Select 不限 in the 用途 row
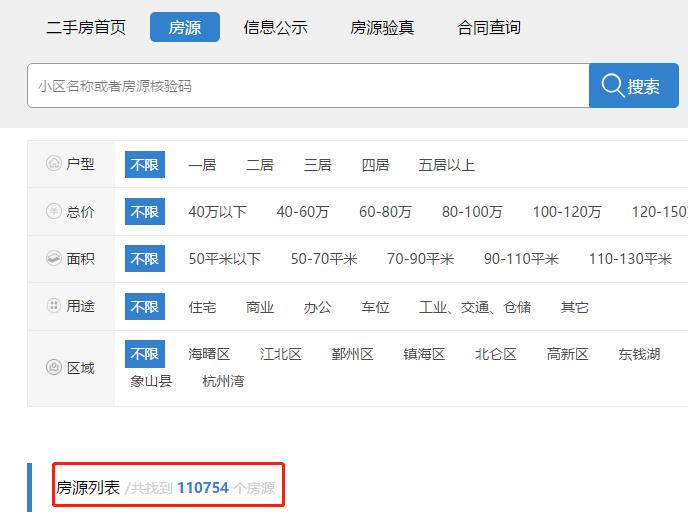 coord(145,306)
